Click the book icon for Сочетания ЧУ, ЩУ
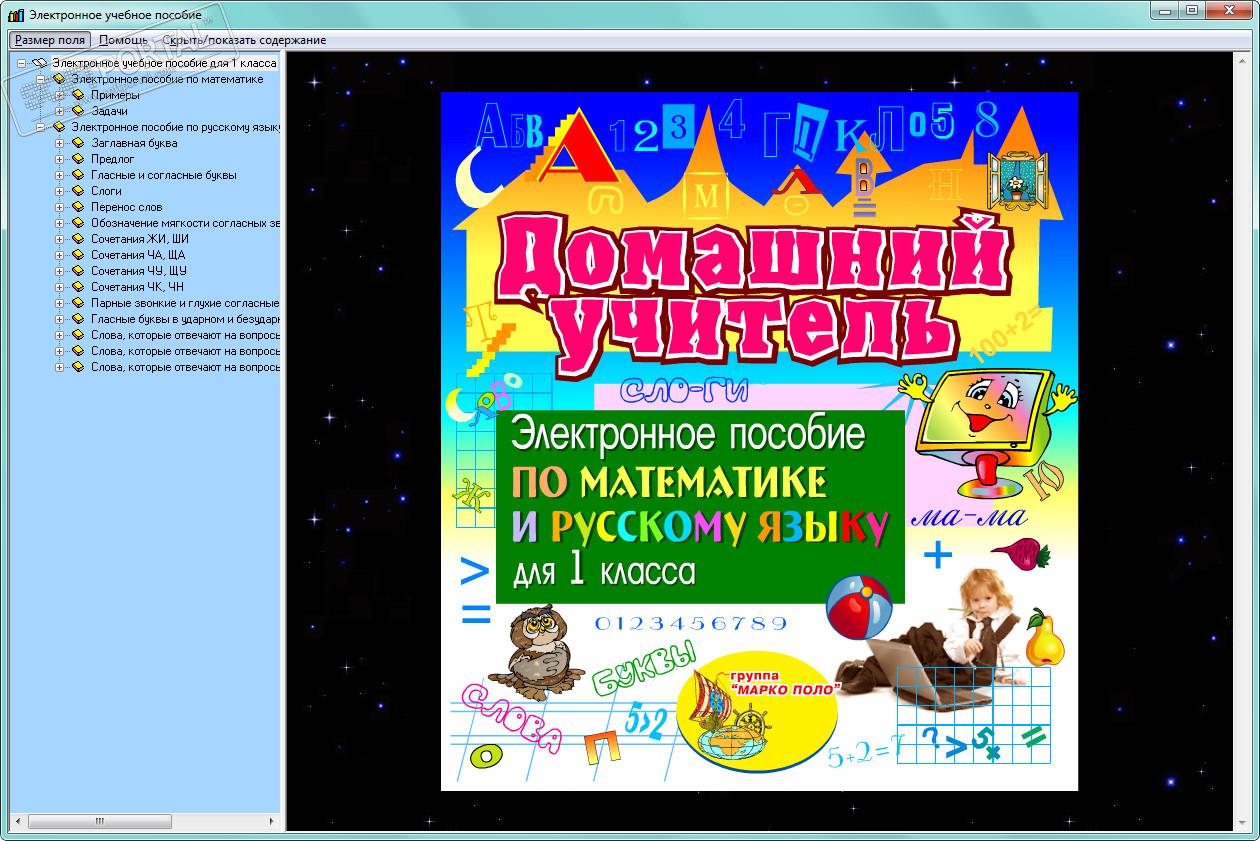This screenshot has width=1260, height=841. (x=78, y=271)
